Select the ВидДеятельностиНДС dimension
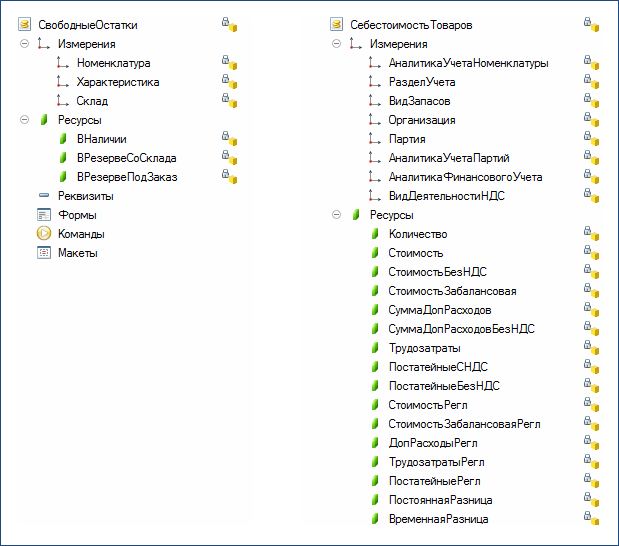The image size is (619, 546). (446, 196)
